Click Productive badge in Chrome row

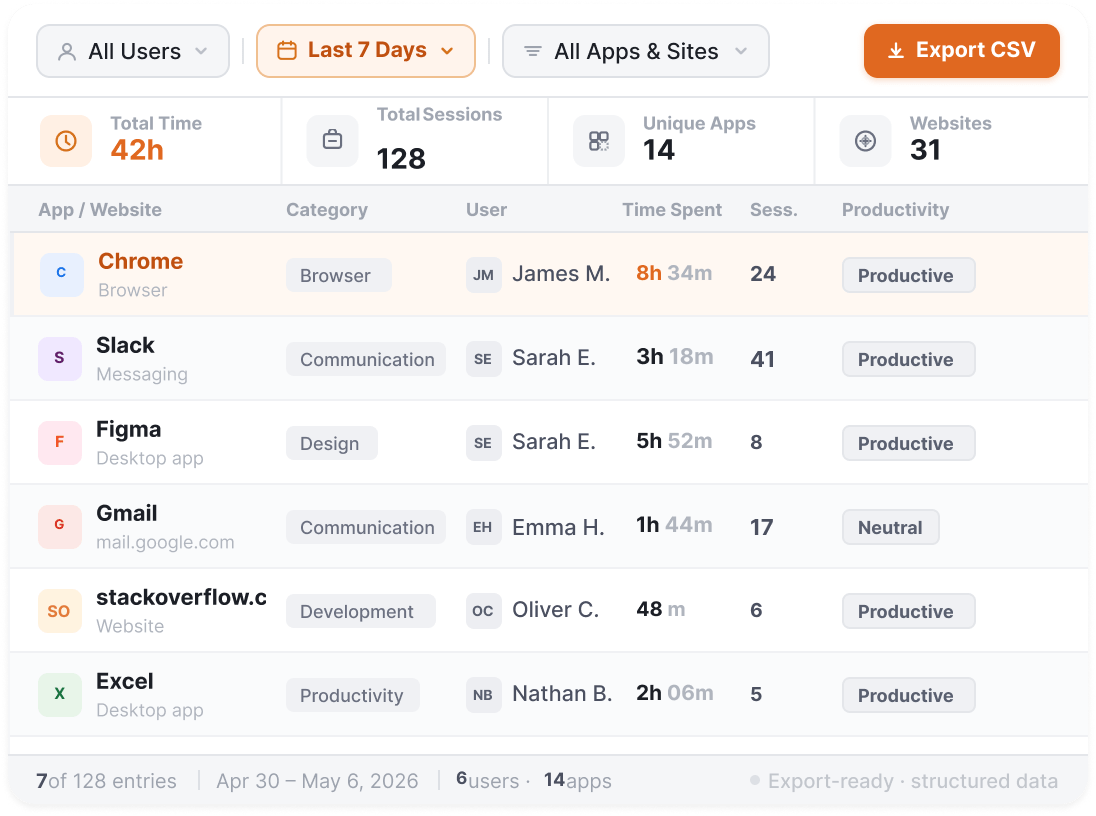pyautogui.click(x=908, y=275)
